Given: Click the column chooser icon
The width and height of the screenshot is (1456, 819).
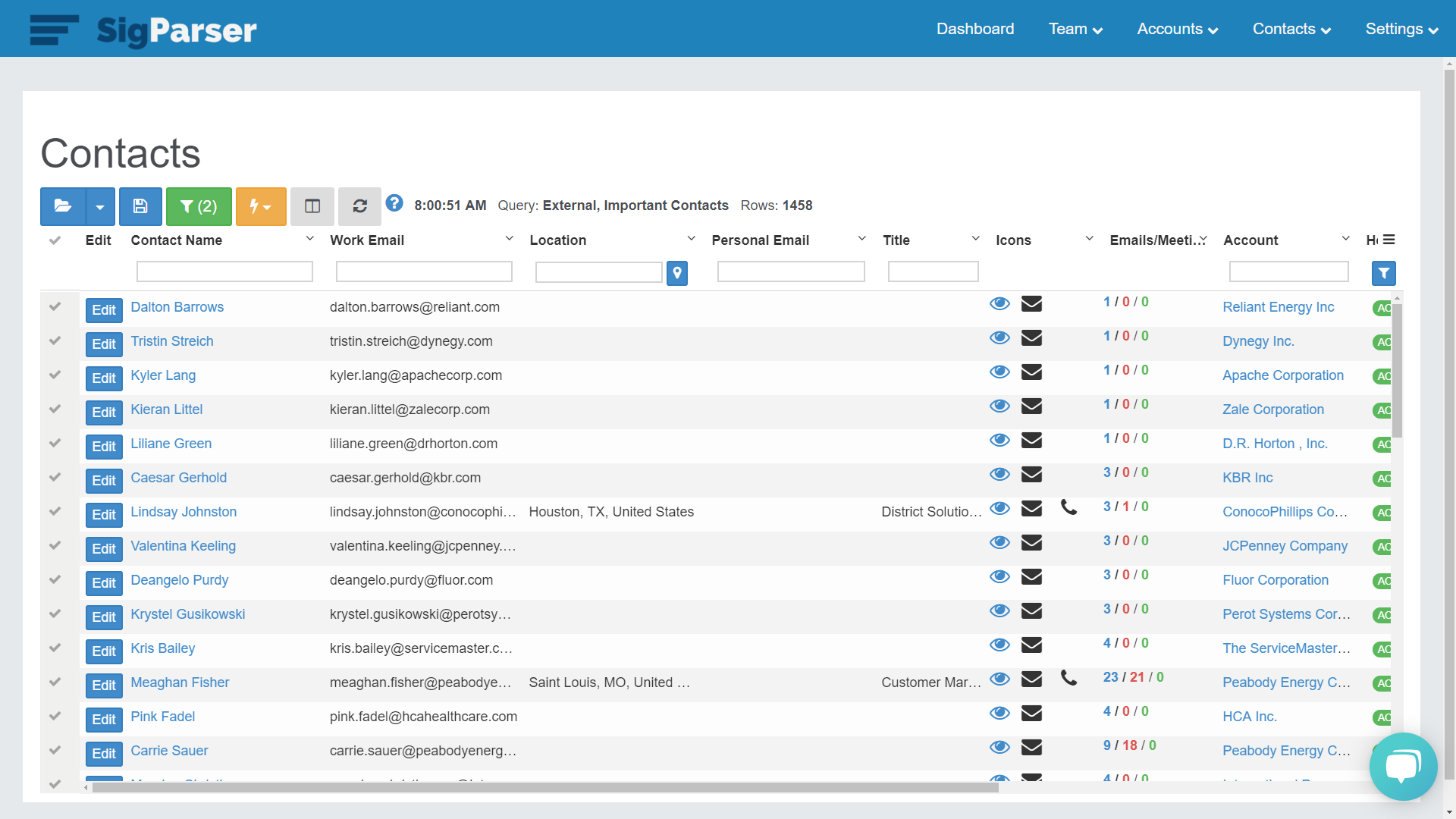Looking at the screenshot, I should click(312, 206).
